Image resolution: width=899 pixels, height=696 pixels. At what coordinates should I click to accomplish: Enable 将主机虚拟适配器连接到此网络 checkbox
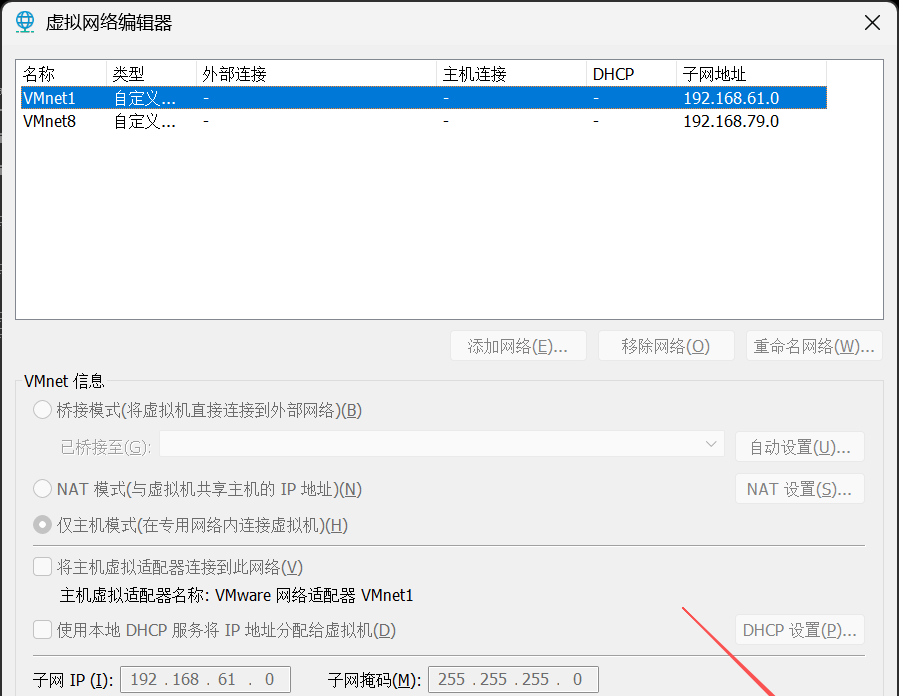[41, 566]
